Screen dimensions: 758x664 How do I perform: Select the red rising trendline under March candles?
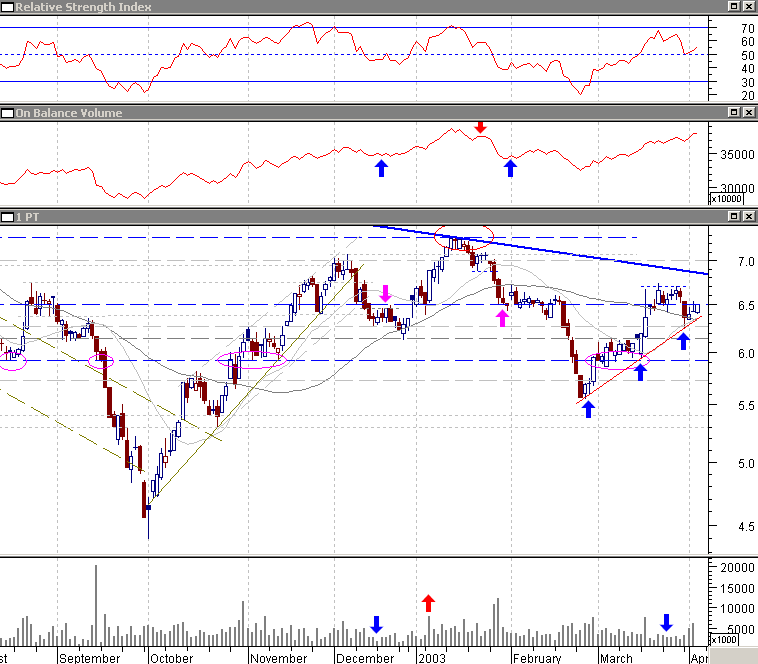coord(639,360)
